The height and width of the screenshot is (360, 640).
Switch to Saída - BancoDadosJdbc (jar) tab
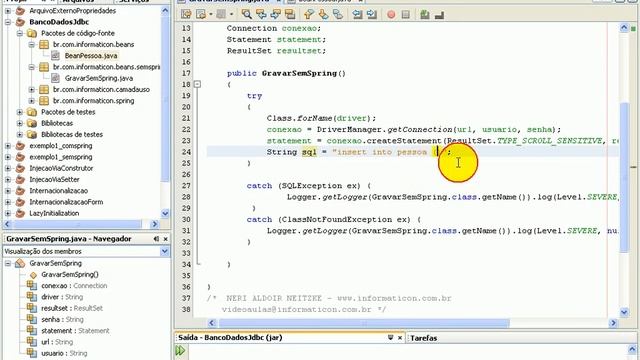230,338
